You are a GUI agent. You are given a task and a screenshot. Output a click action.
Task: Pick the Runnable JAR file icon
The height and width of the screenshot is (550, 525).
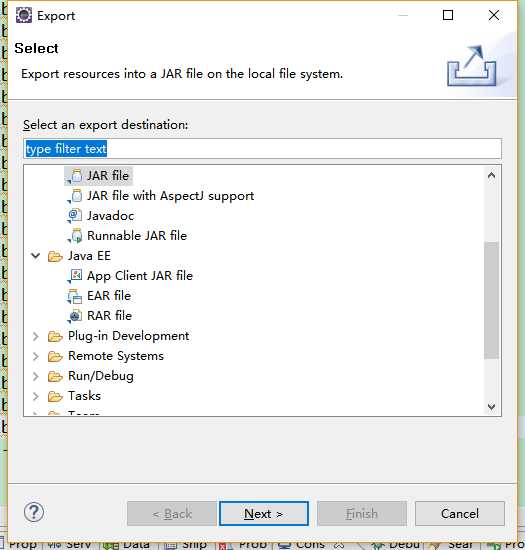pos(75,236)
